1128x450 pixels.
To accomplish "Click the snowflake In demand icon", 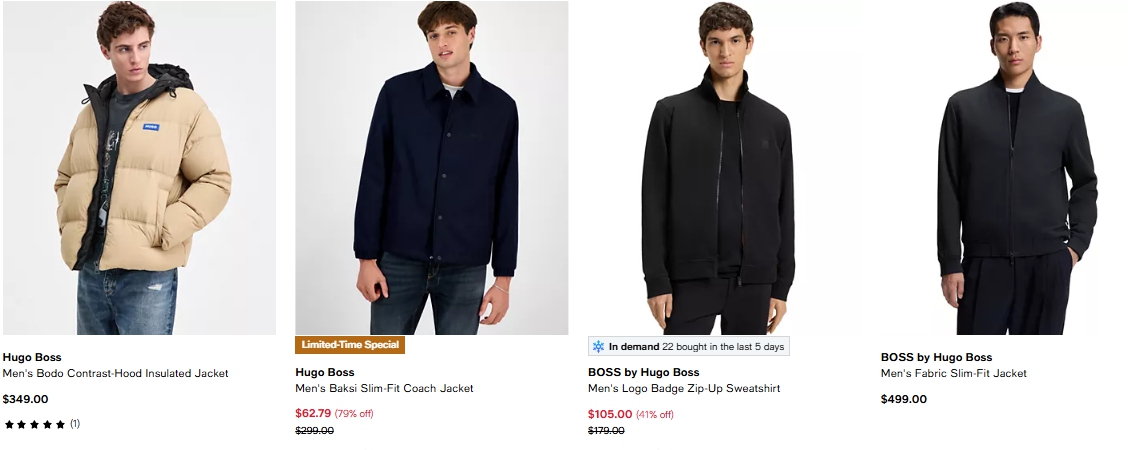I will pos(599,346).
